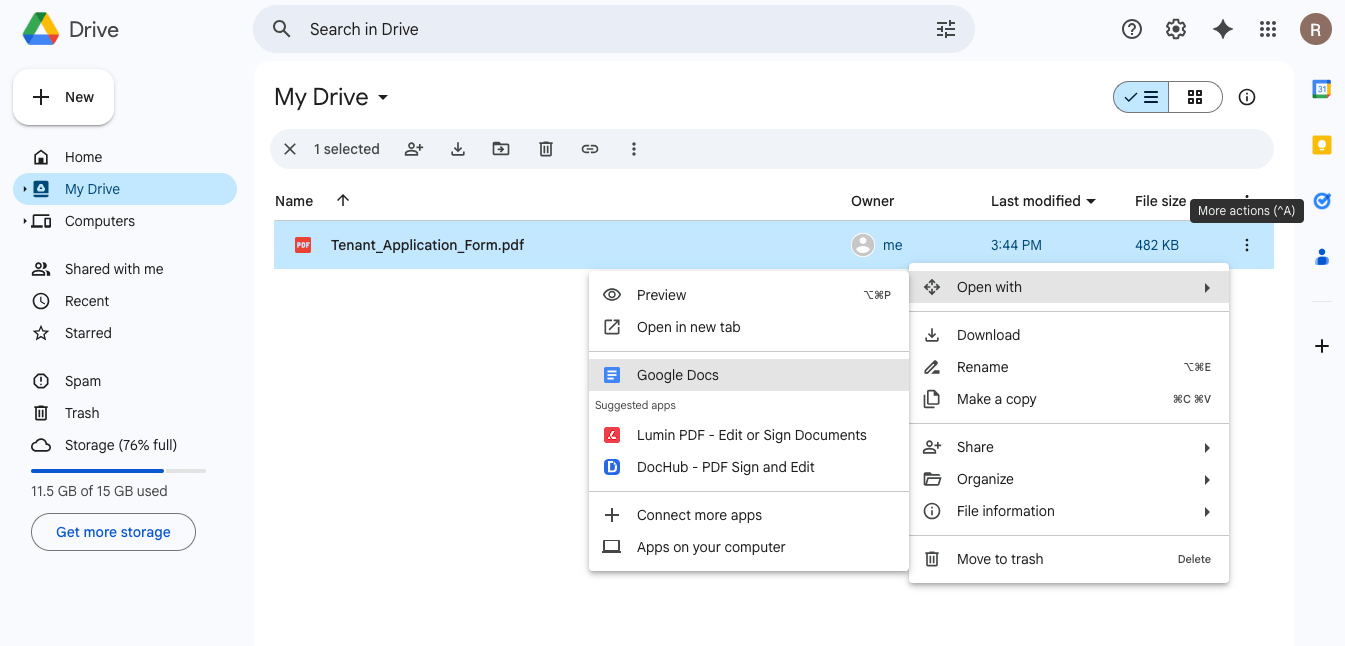Open the Settings gear icon
This screenshot has width=1345, height=646.
point(1176,29)
